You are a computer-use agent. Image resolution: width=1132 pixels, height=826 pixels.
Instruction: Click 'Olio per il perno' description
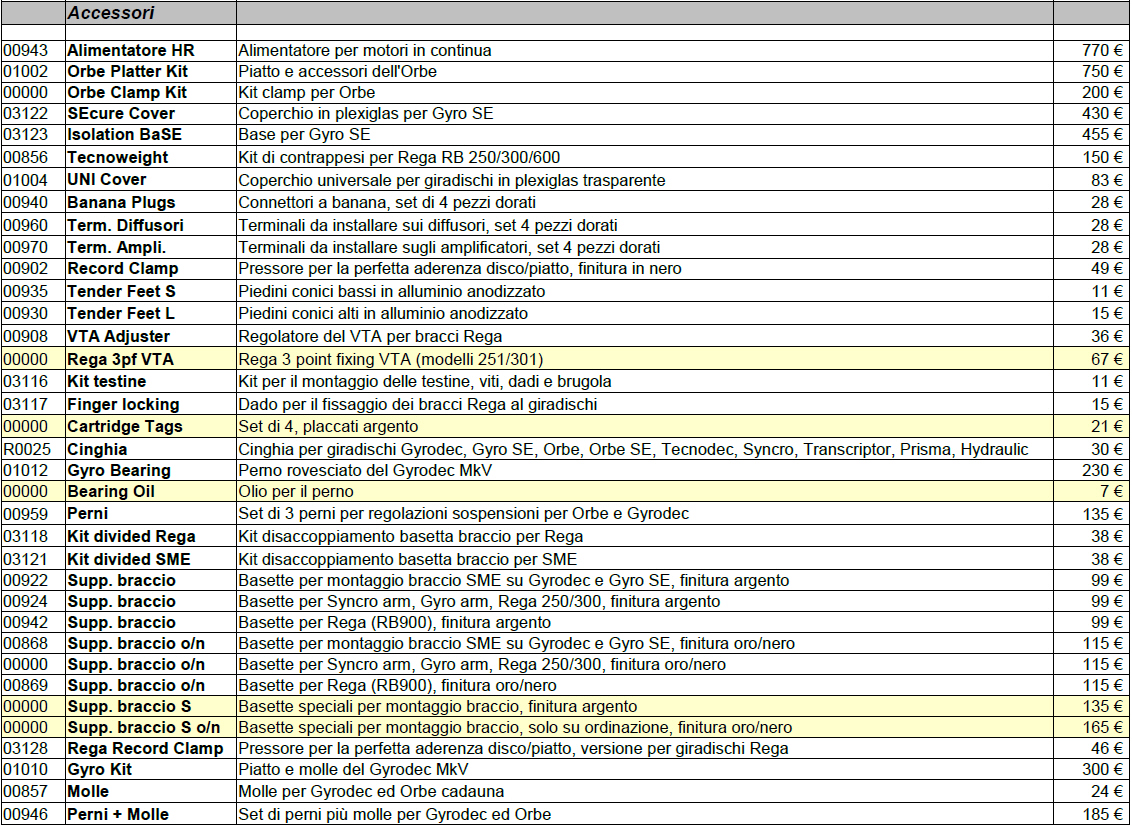point(296,492)
